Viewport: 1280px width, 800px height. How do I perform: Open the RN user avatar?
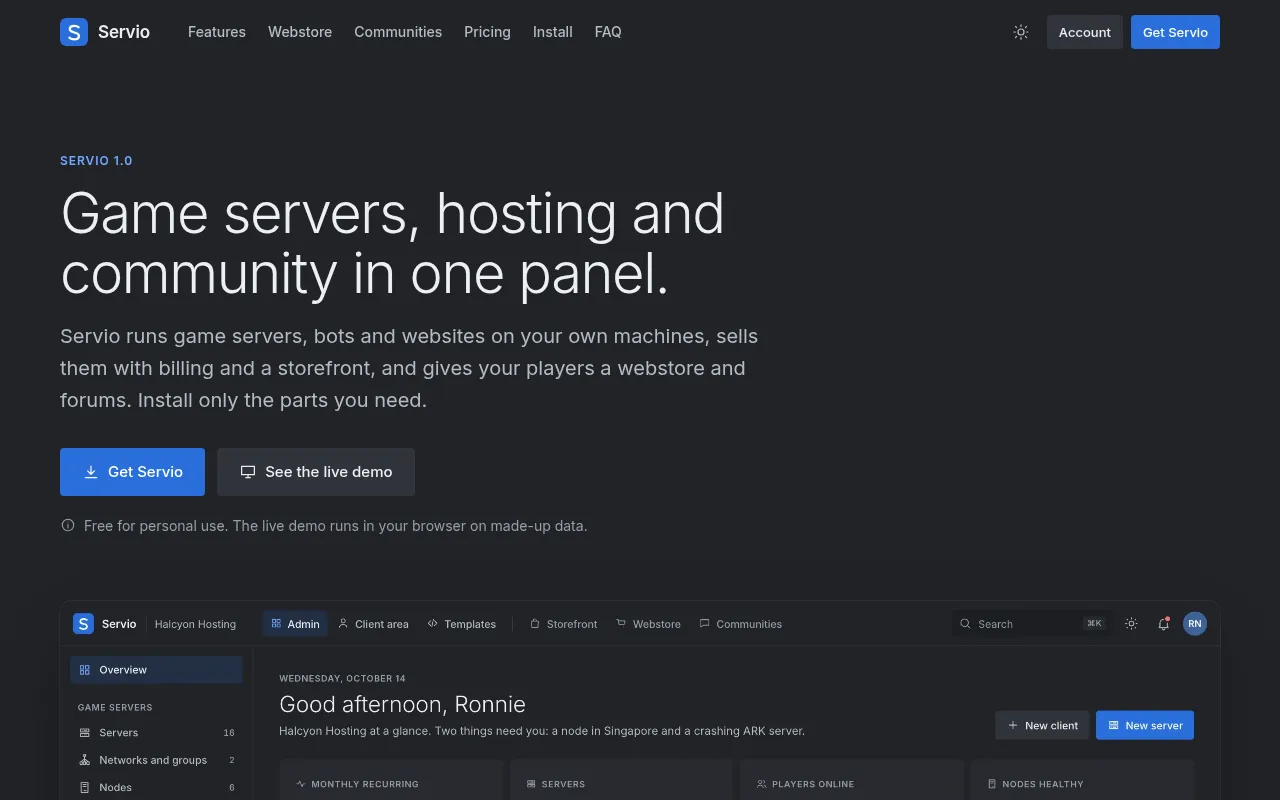1195,624
